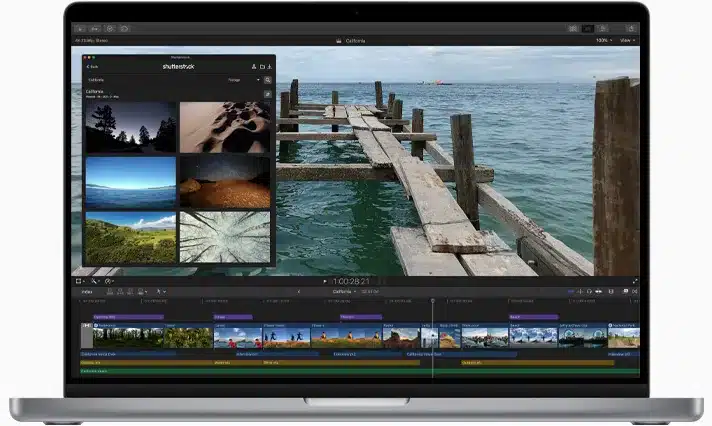Open the California project name dropdown in the timeline
Image resolution: width=712 pixels, height=426 pixels.
pos(344,292)
